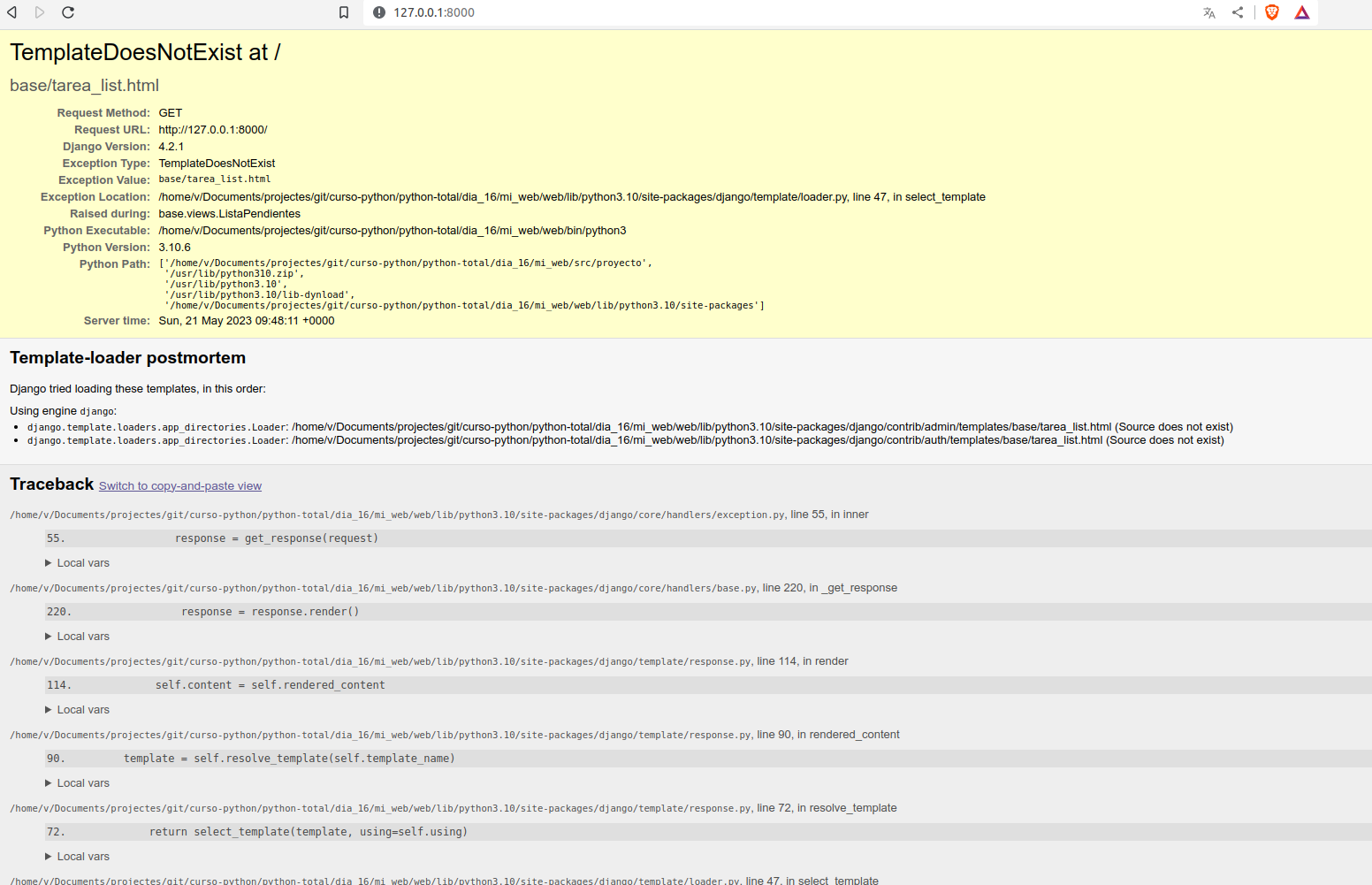Expand Local vars under the resolve_template line 90
The width and height of the screenshot is (1372, 885).
coord(78,783)
